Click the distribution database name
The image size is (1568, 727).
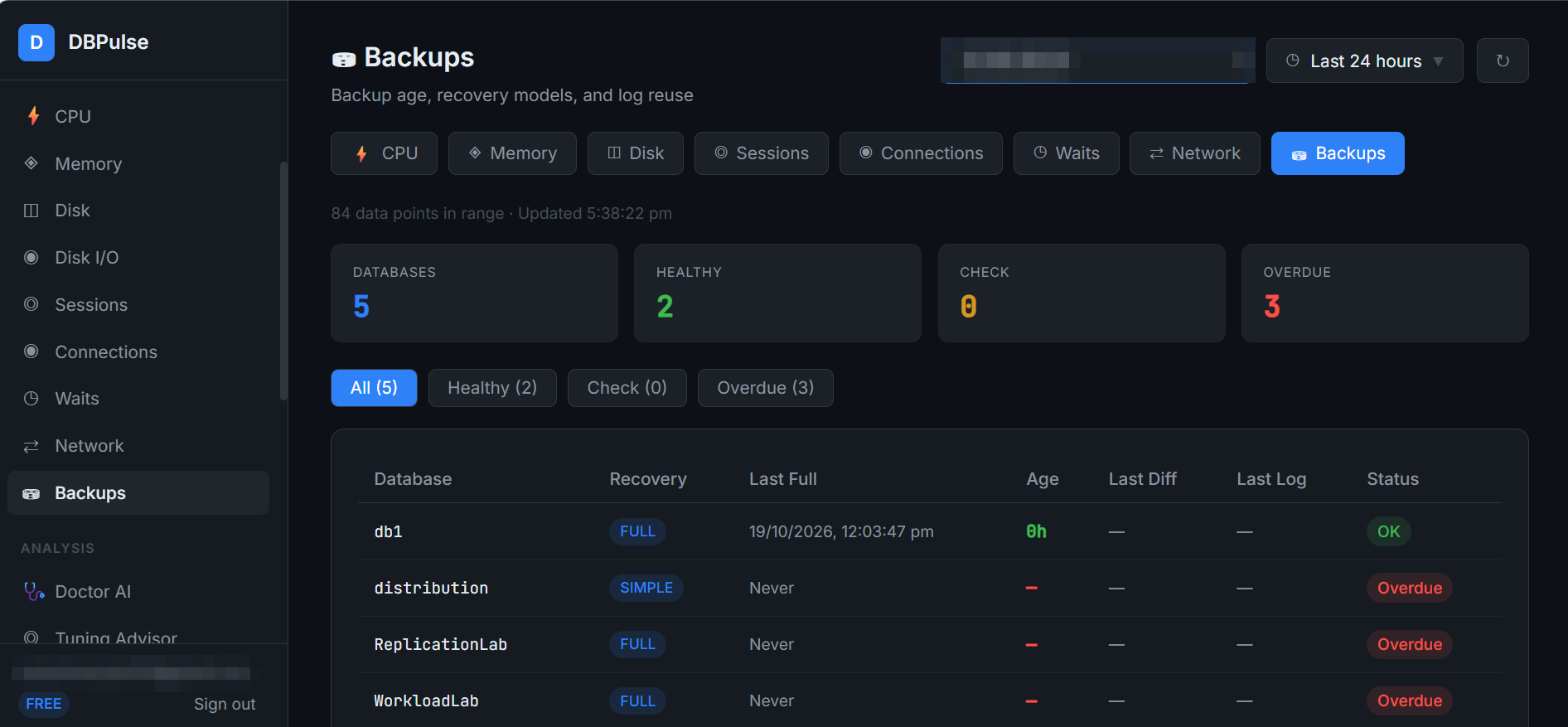click(431, 588)
